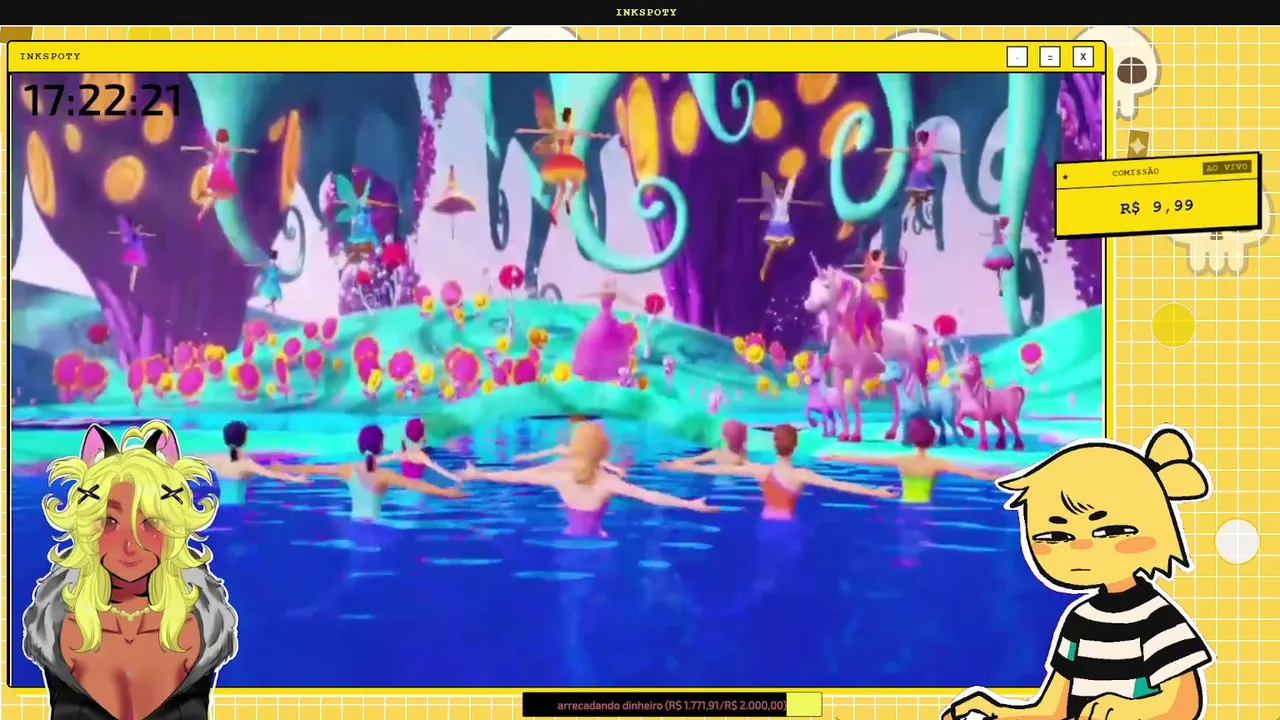Click the 17:22:21 timer text
Viewport: 1280px width, 720px height.
point(102,101)
